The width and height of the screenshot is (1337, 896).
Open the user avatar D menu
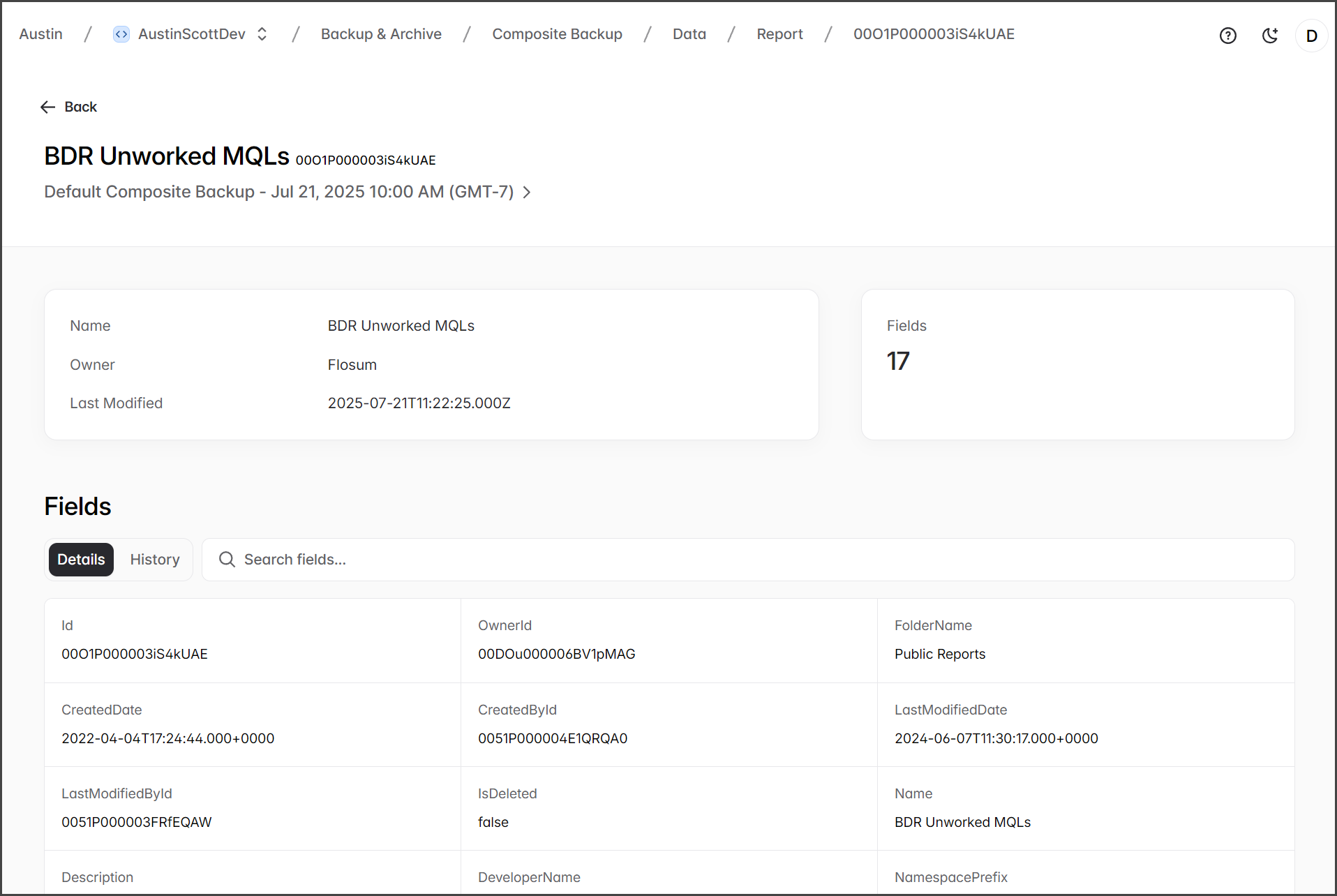coord(1311,36)
